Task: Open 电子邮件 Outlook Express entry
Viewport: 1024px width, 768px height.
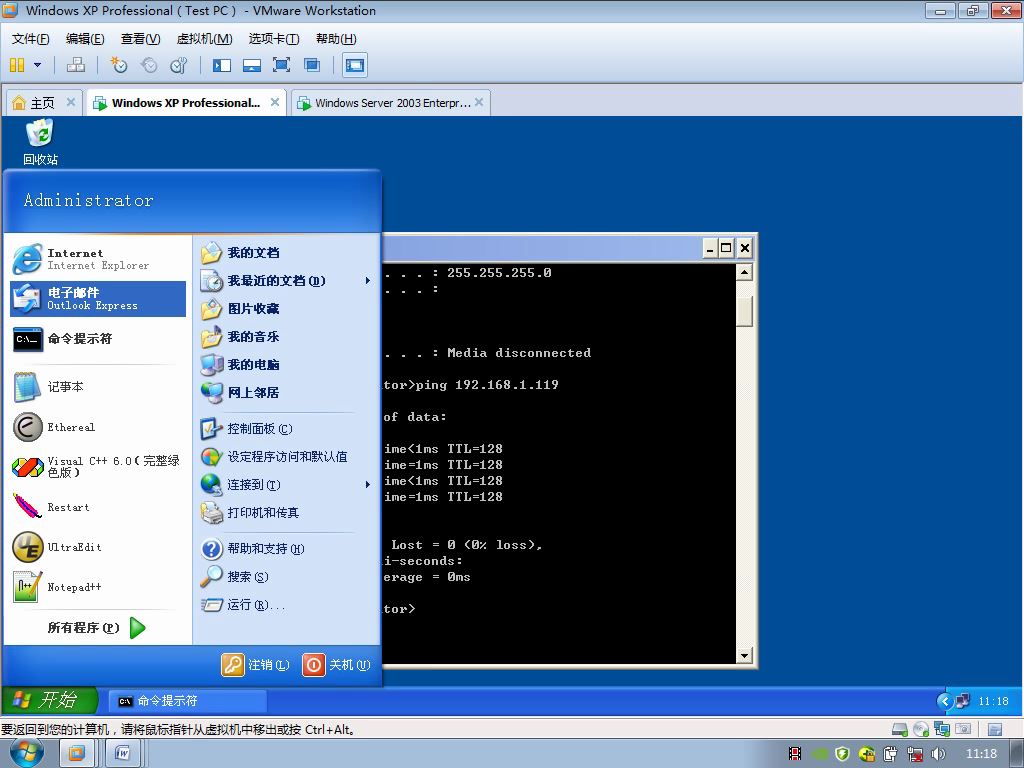Action: [x=98, y=298]
